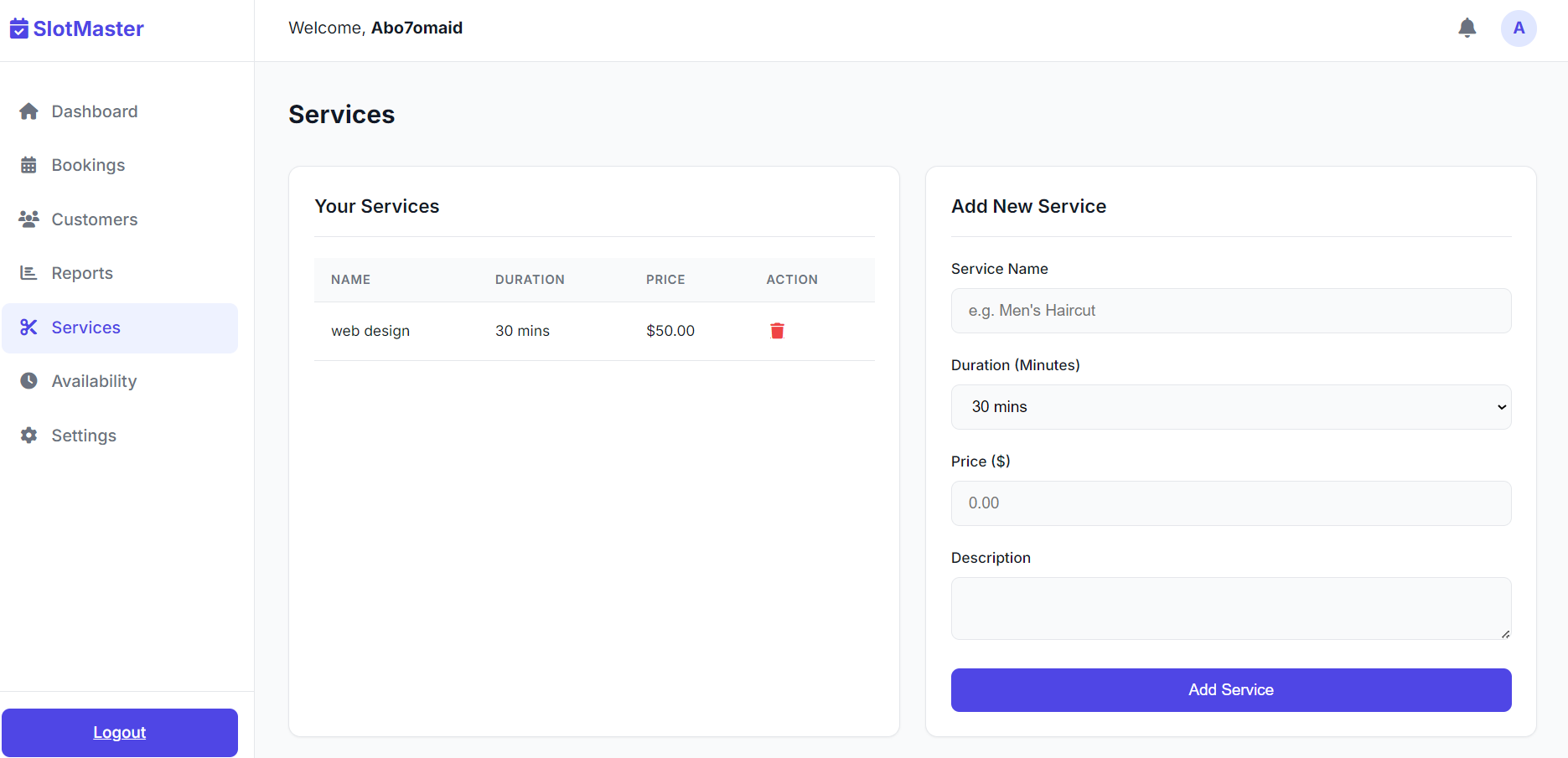The width and height of the screenshot is (1568, 758).
Task: Click the Availability clock icon
Action: tap(28, 381)
